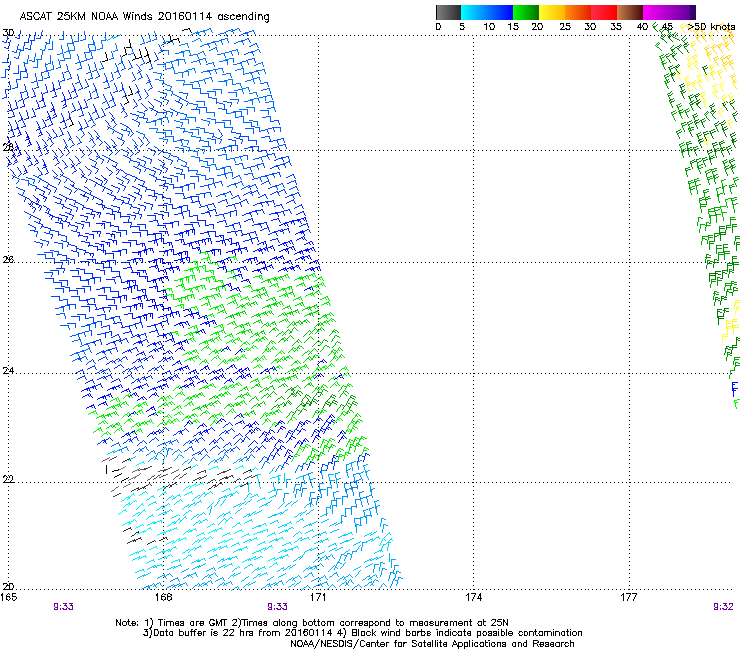Select the '35' legend scale label
The height and width of the screenshot is (650, 740).
pos(616,27)
